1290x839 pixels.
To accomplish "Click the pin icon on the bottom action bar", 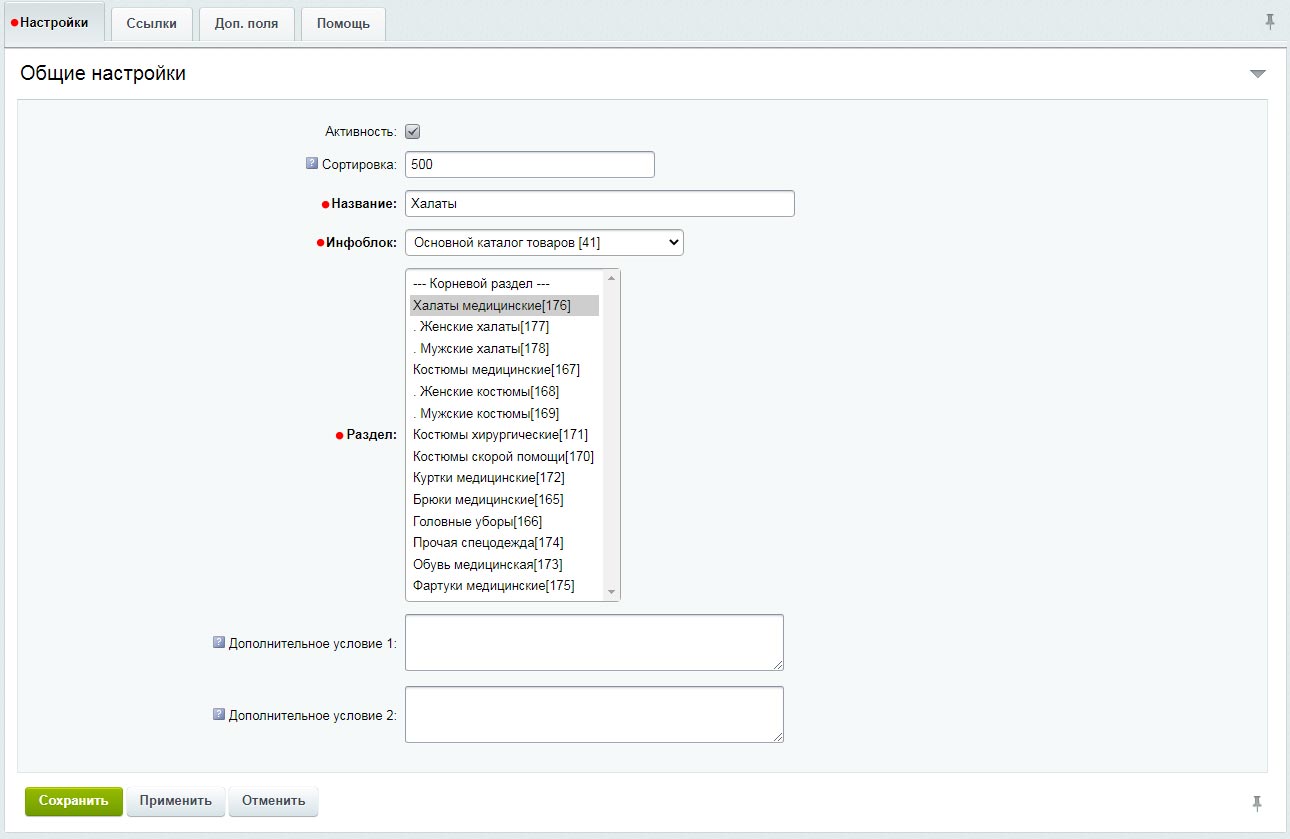I will click(1256, 801).
